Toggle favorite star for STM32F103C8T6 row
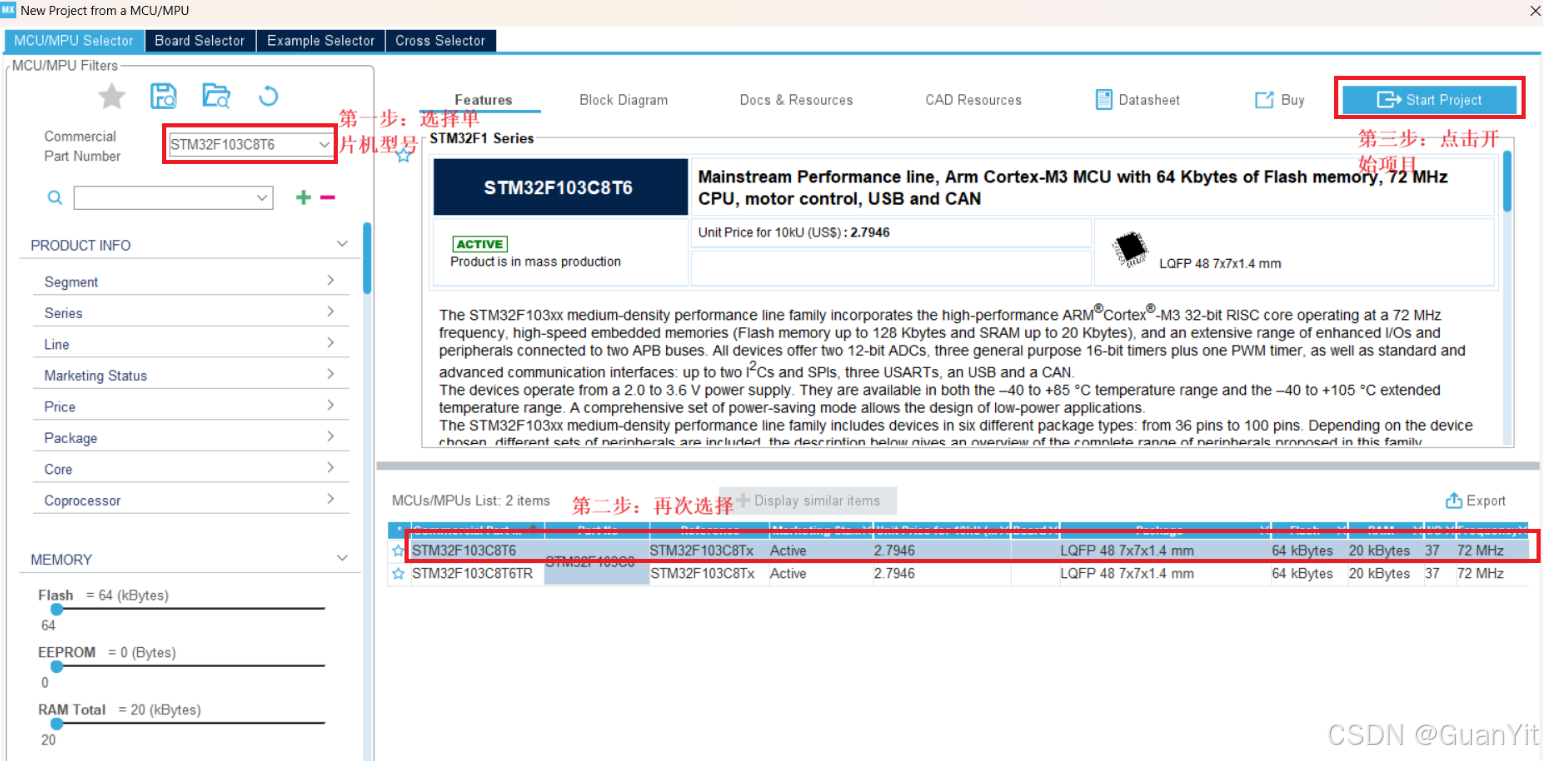 [x=399, y=551]
